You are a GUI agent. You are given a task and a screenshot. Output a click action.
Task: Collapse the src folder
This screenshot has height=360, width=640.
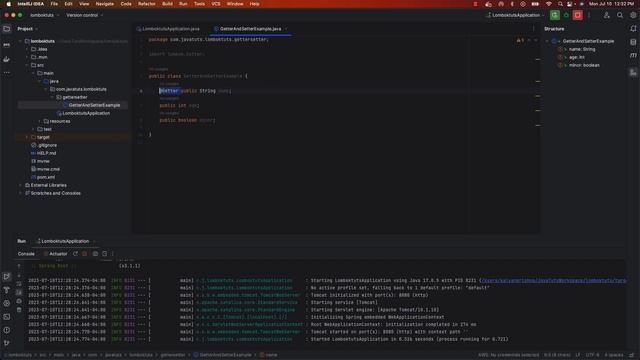click(27, 65)
